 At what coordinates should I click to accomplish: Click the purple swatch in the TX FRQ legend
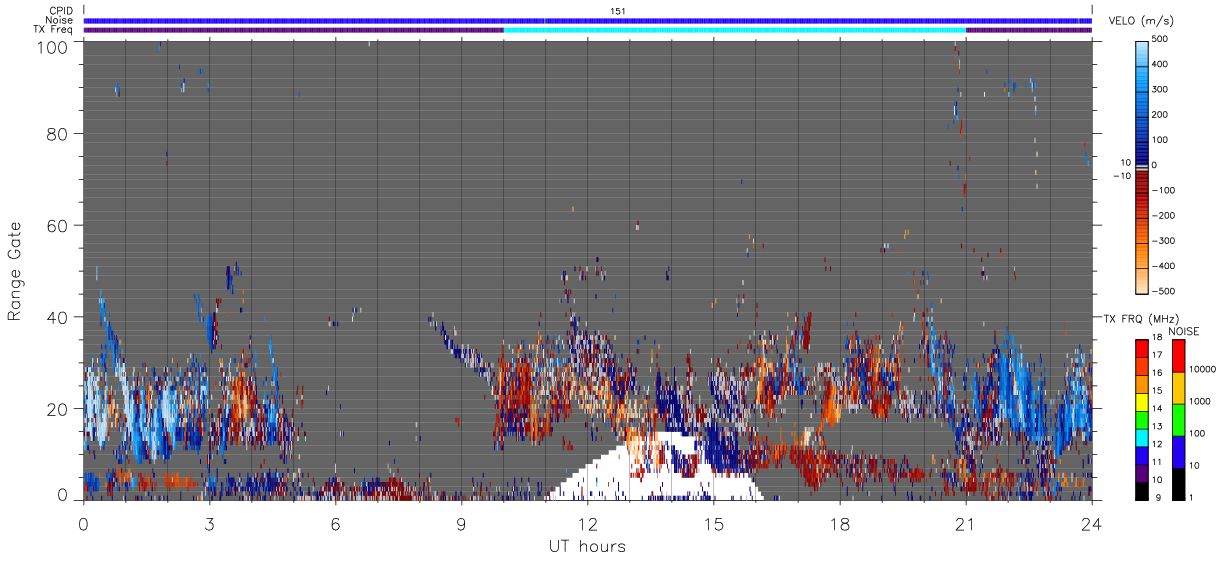pyautogui.click(x=1142, y=473)
